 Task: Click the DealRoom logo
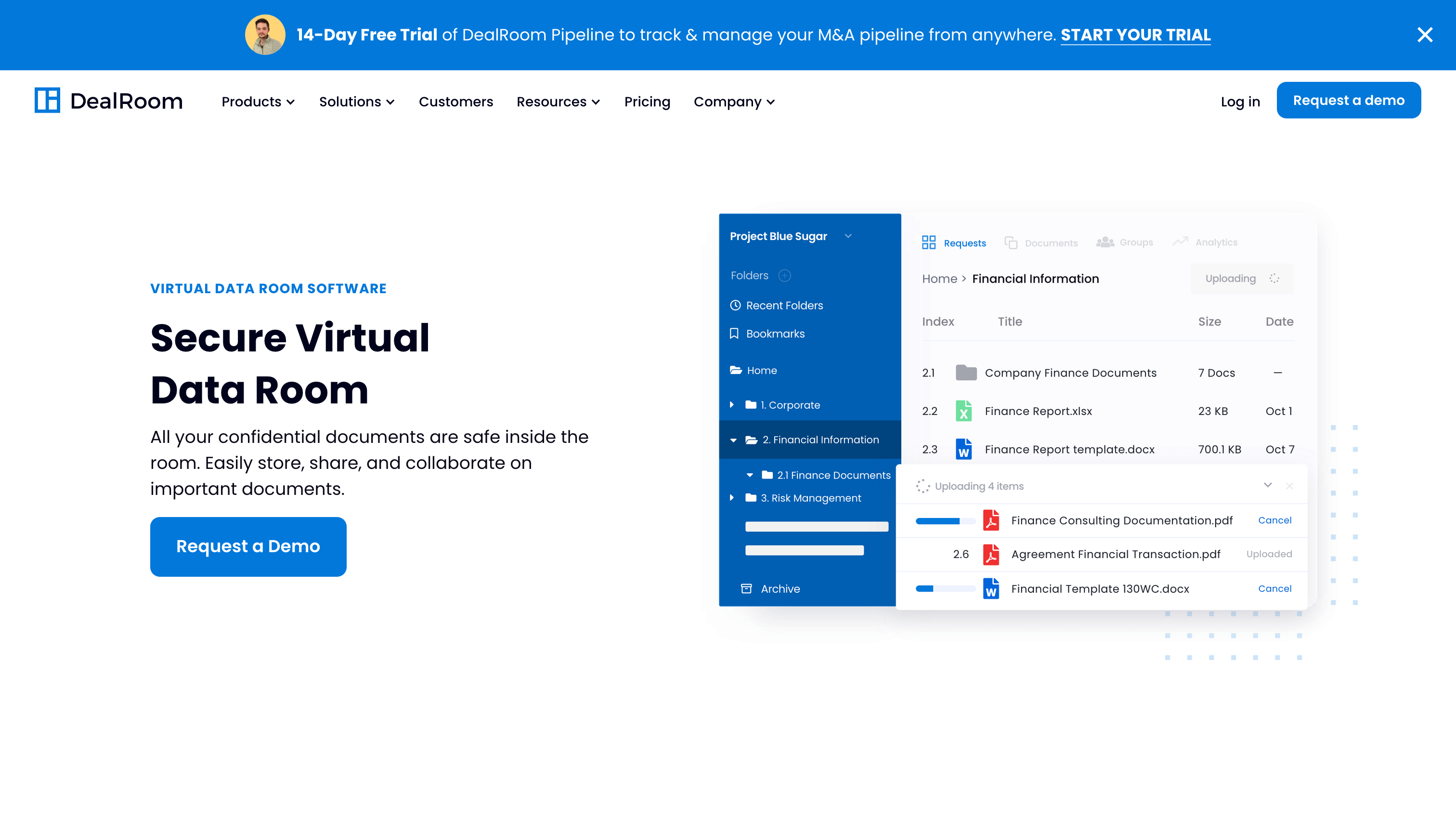108,100
